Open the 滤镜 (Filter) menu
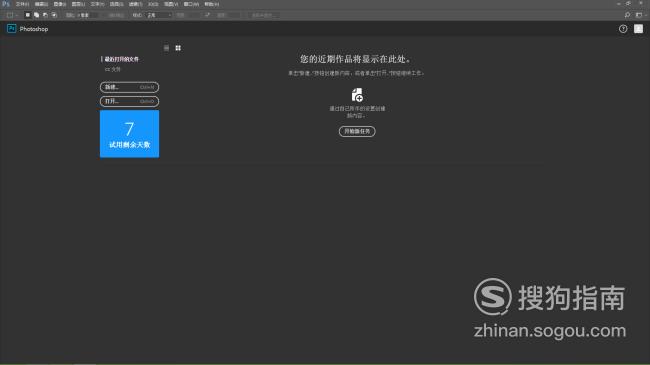This screenshot has height=365, width=650. coord(135,4)
